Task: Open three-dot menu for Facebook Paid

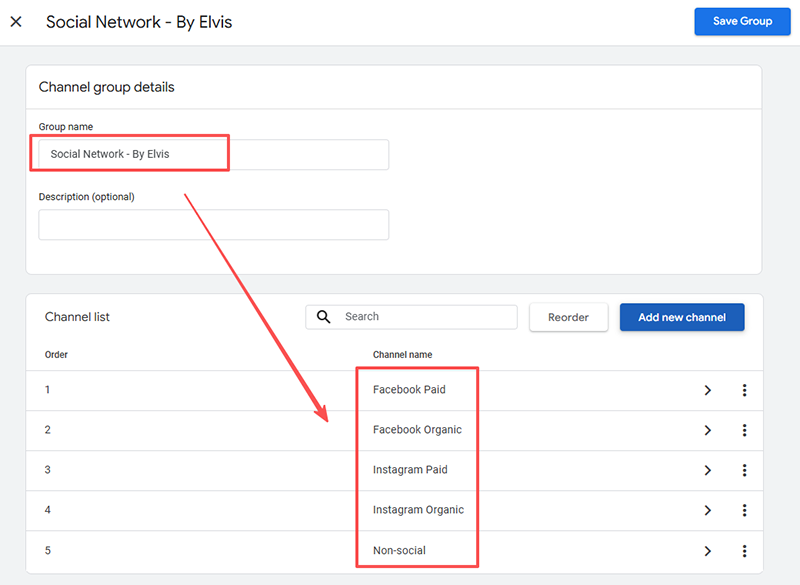Action: click(744, 390)
